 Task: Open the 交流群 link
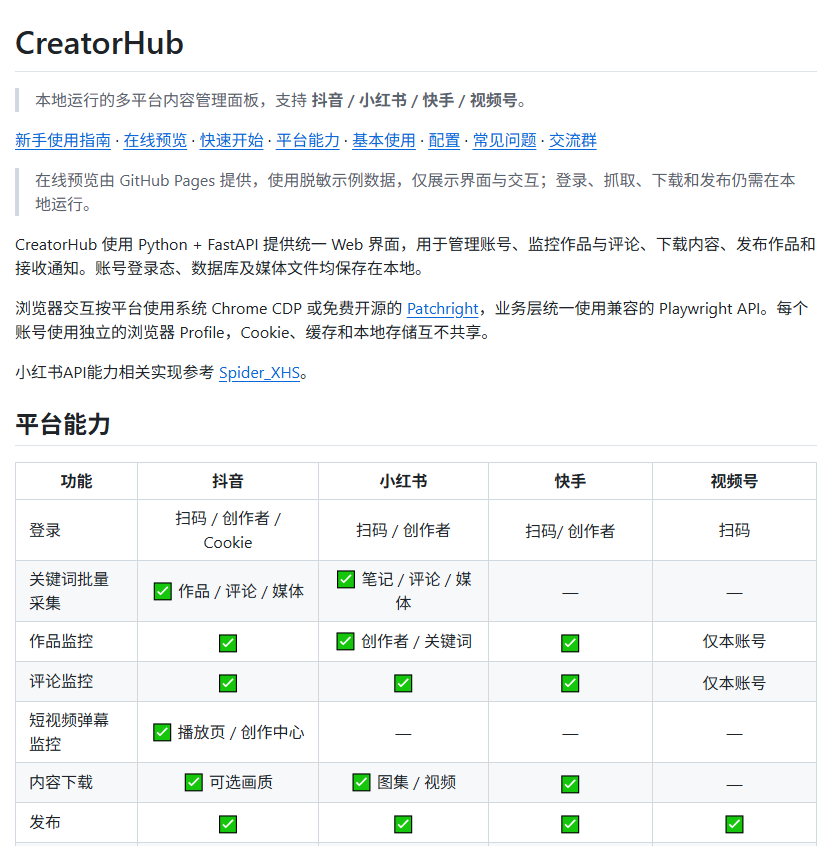[572, 140]
